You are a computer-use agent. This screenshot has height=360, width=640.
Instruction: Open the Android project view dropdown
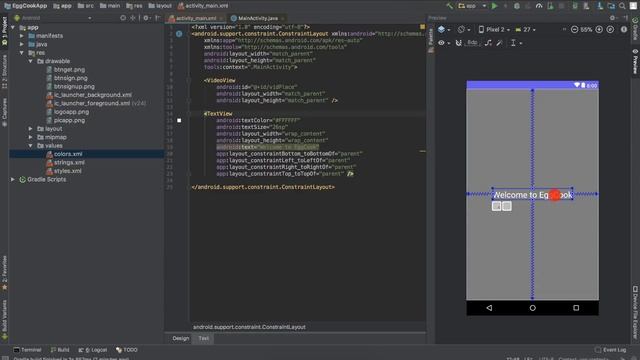point(52,18)
